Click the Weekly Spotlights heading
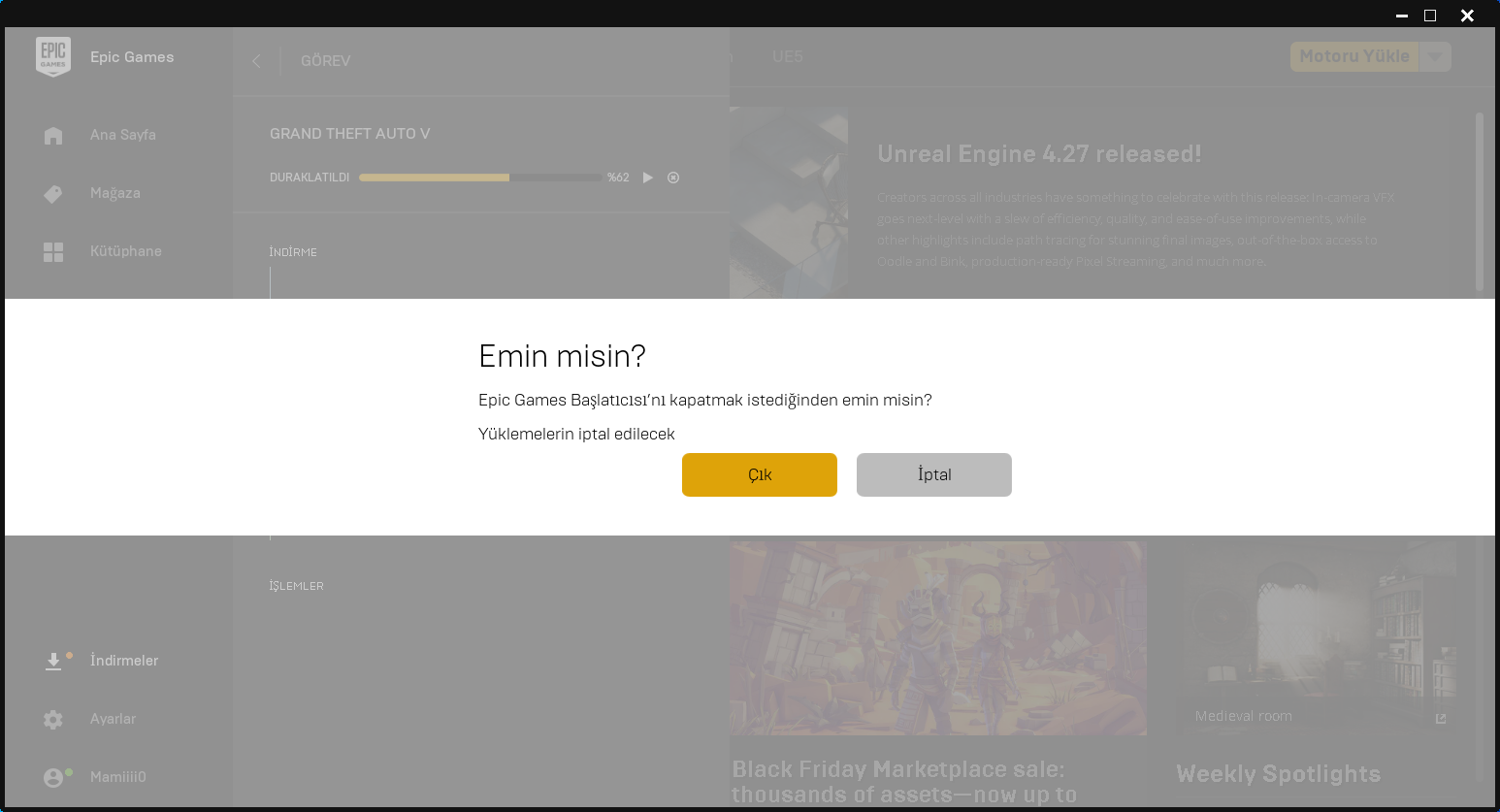Viewport: 1500px width, 812px height. tap(1278, 774)
